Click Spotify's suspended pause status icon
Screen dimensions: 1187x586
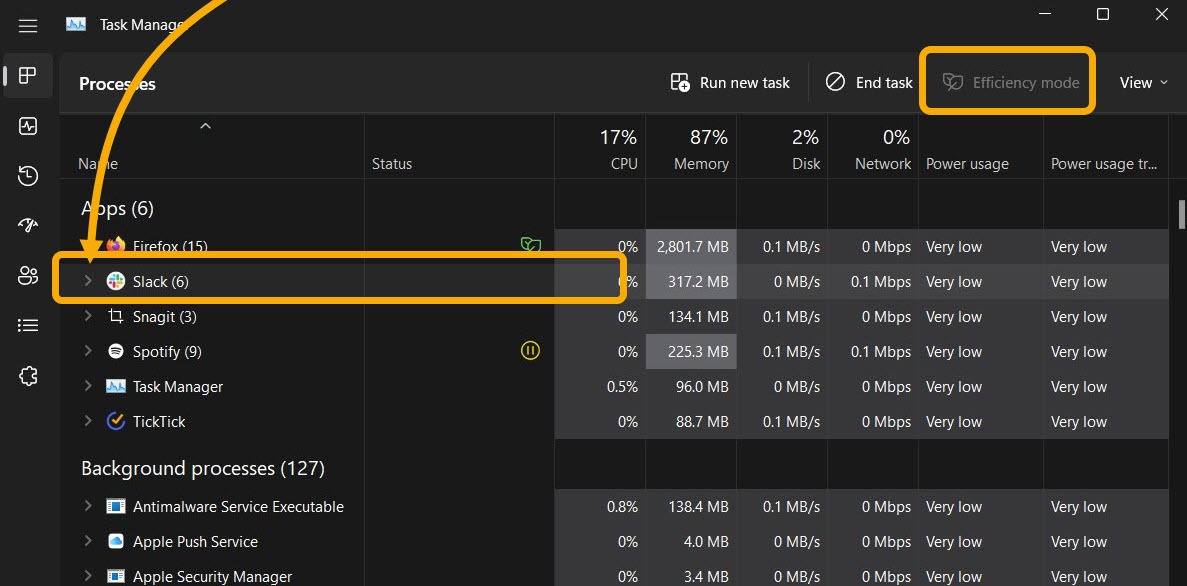click(530, 351)
